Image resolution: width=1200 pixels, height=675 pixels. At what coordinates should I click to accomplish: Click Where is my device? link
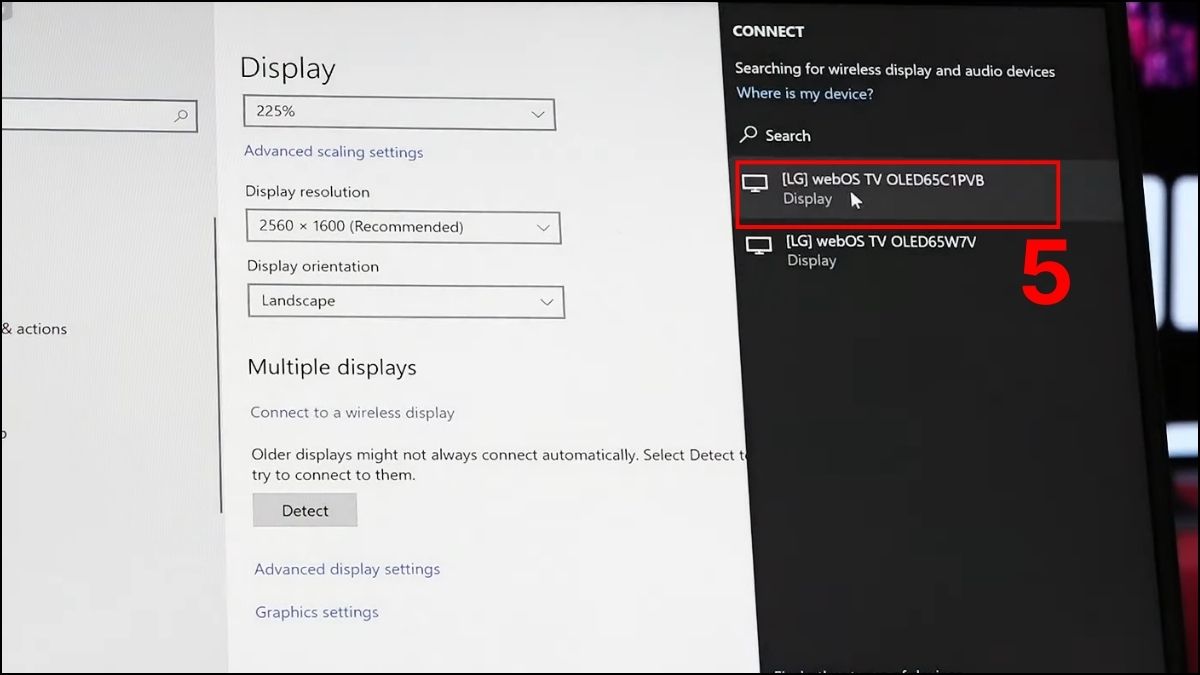(805, 93)
